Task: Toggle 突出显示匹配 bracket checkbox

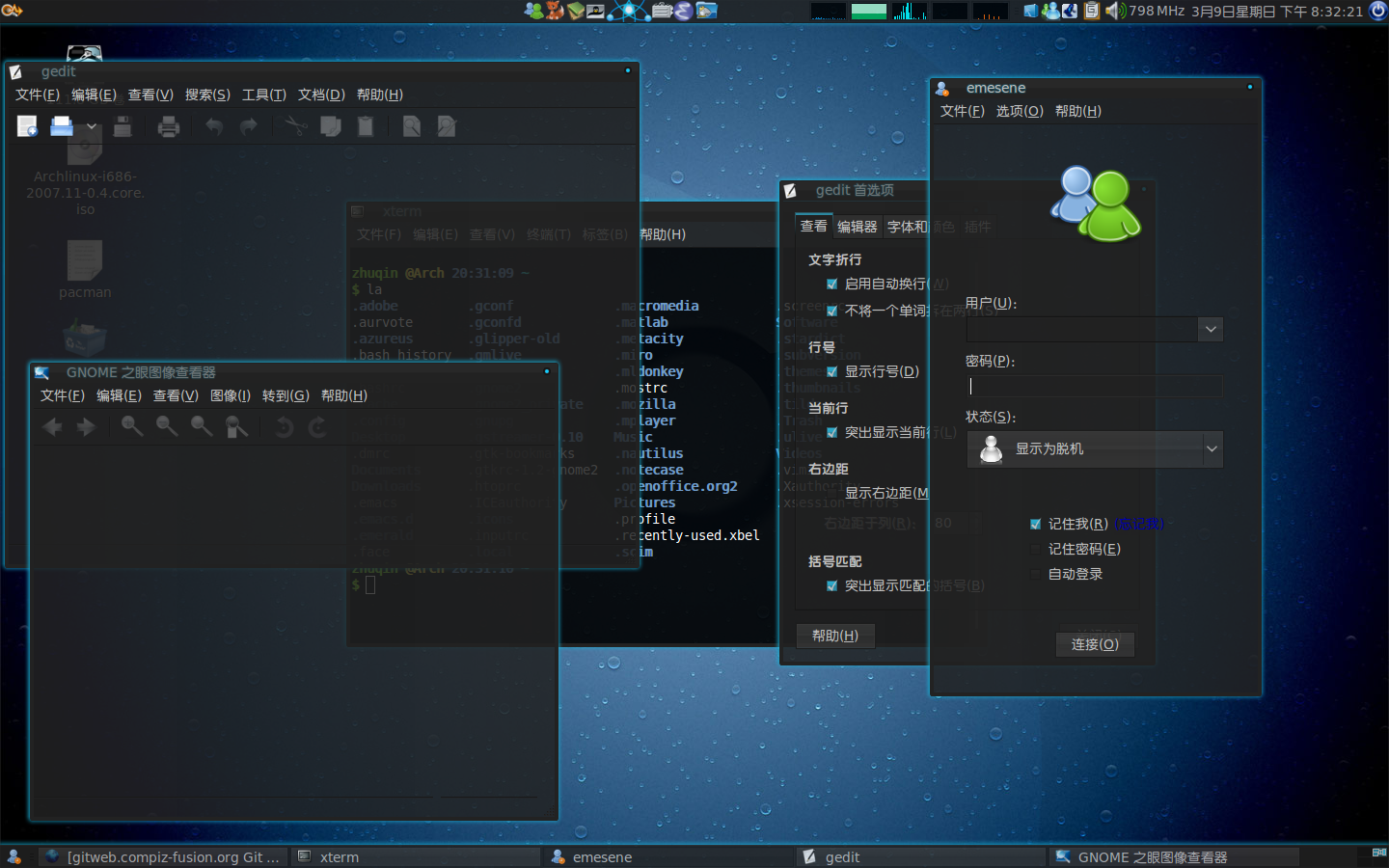Action: point(831,586)
